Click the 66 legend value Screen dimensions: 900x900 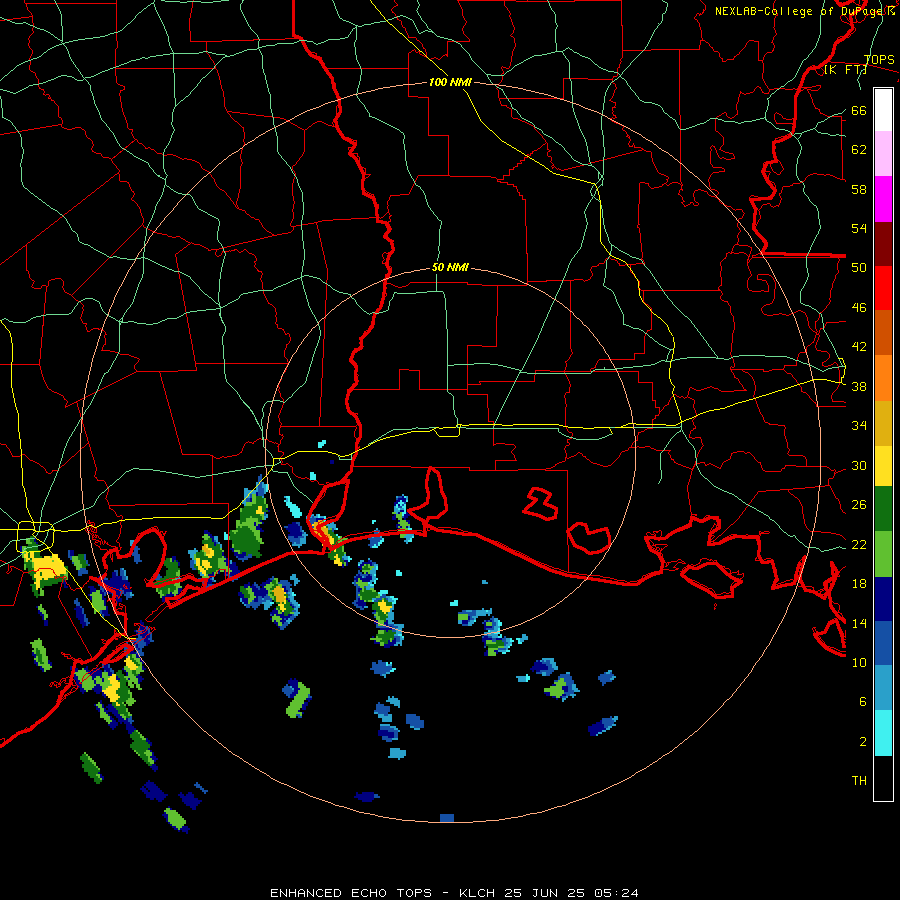[x=859, y=110]
